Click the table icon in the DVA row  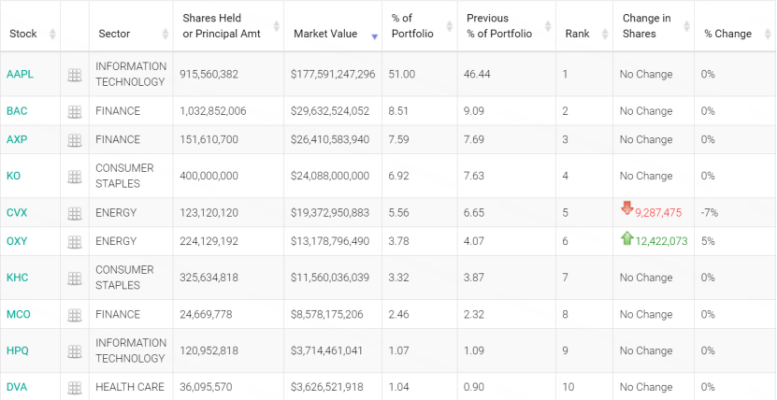point(74,387)
